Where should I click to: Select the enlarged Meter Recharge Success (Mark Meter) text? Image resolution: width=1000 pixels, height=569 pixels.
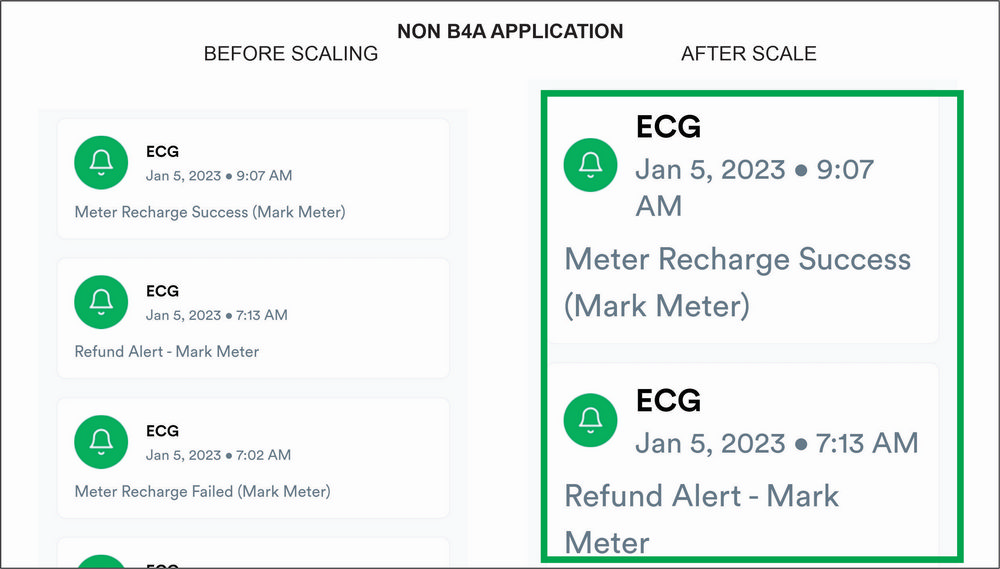pos(737,282)
